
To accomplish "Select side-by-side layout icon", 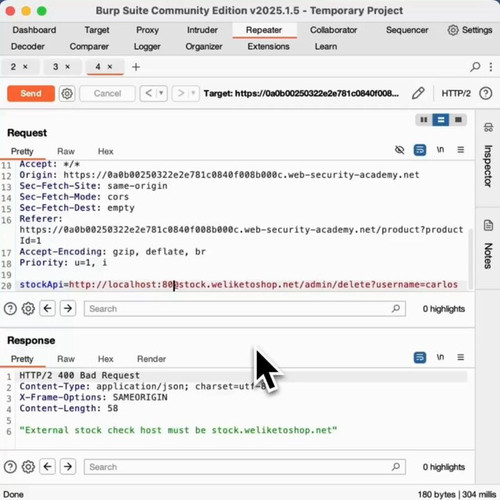I will (424, 120).
